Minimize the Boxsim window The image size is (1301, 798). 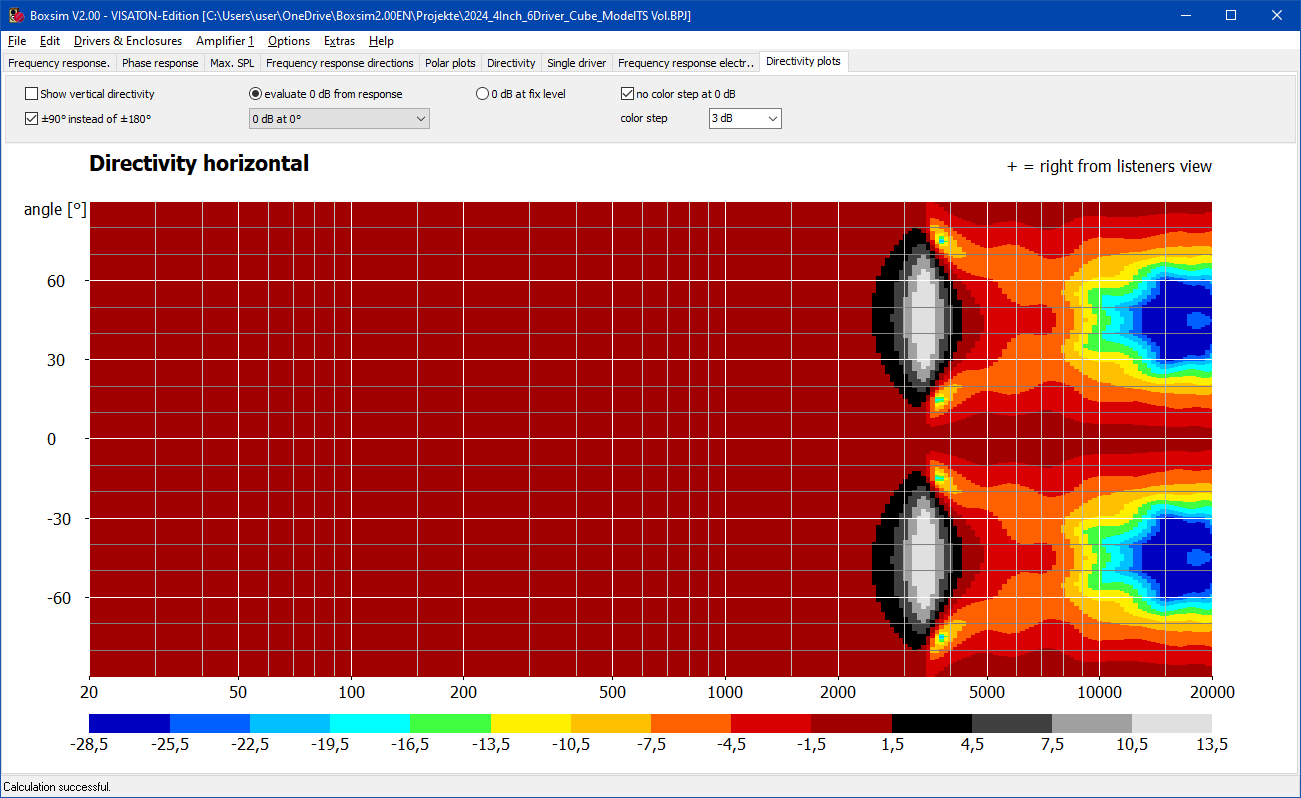pyautogui.click(x=1185, y=15)
